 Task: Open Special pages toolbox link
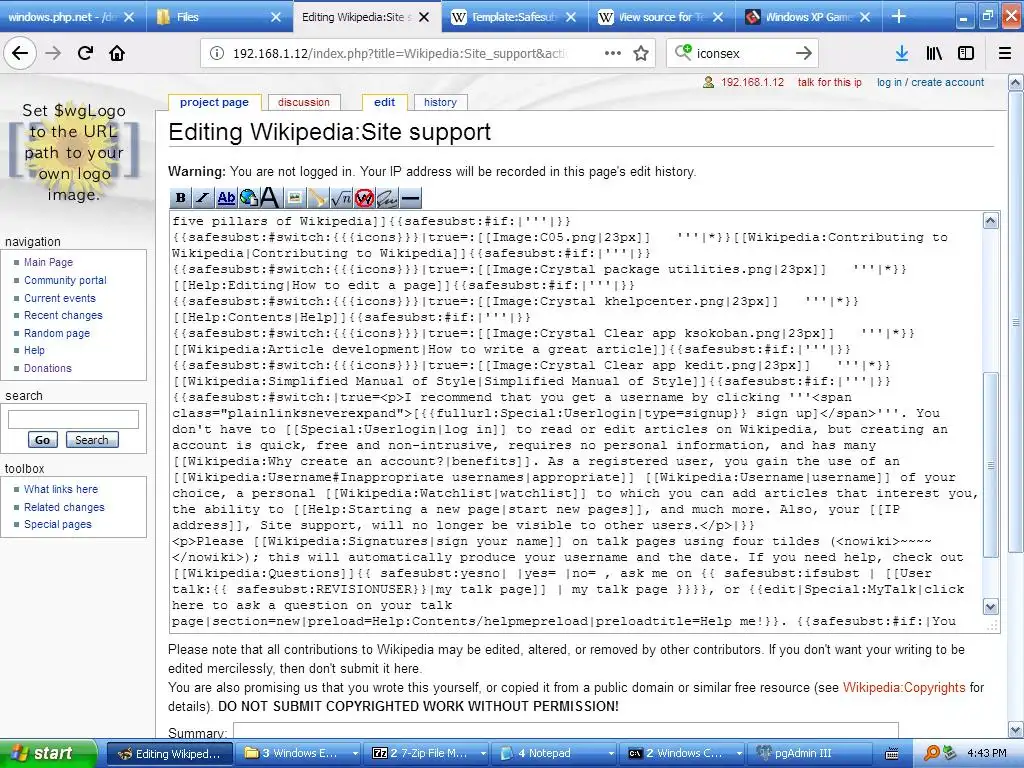pos(57,524)
